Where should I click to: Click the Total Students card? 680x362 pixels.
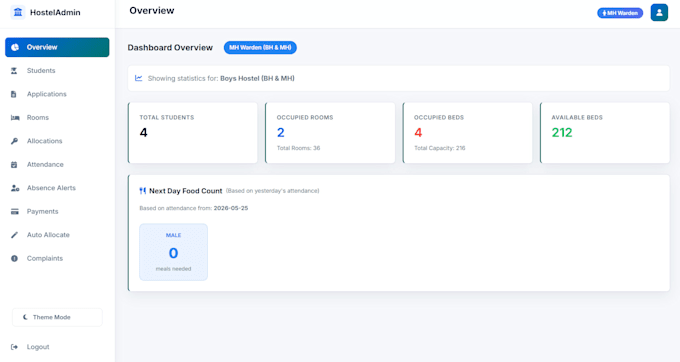pos(193,133)
